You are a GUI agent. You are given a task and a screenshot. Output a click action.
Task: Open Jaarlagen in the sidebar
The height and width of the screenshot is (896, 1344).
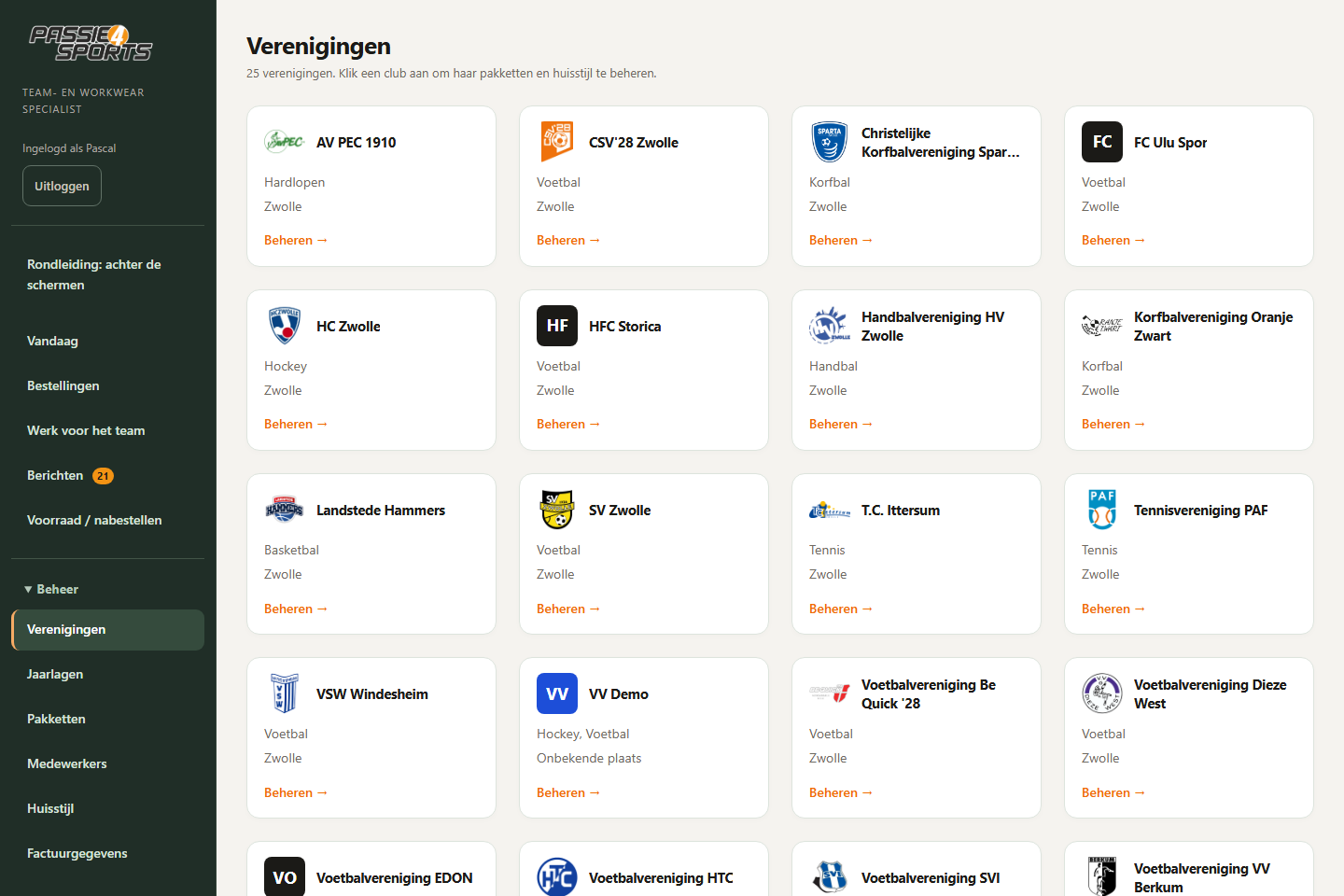(x=107, y=674)
